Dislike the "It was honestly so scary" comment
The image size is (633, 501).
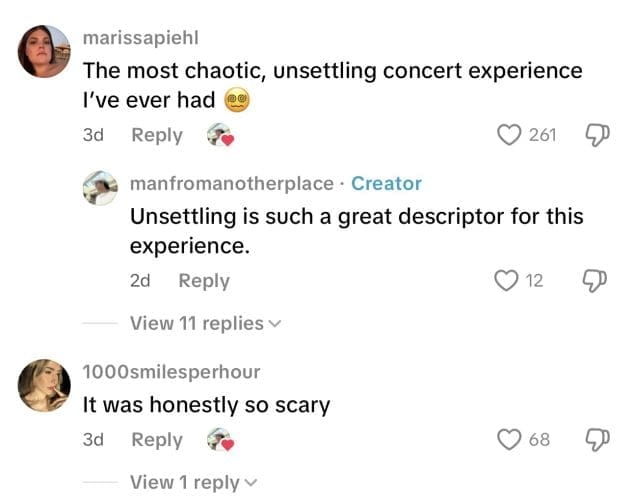click(598, 439)
